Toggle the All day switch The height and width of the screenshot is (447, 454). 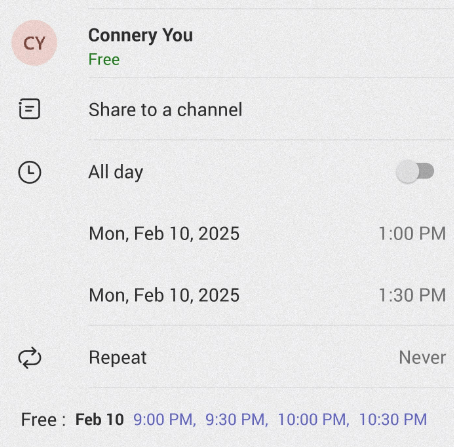click(x=415, y=172)
